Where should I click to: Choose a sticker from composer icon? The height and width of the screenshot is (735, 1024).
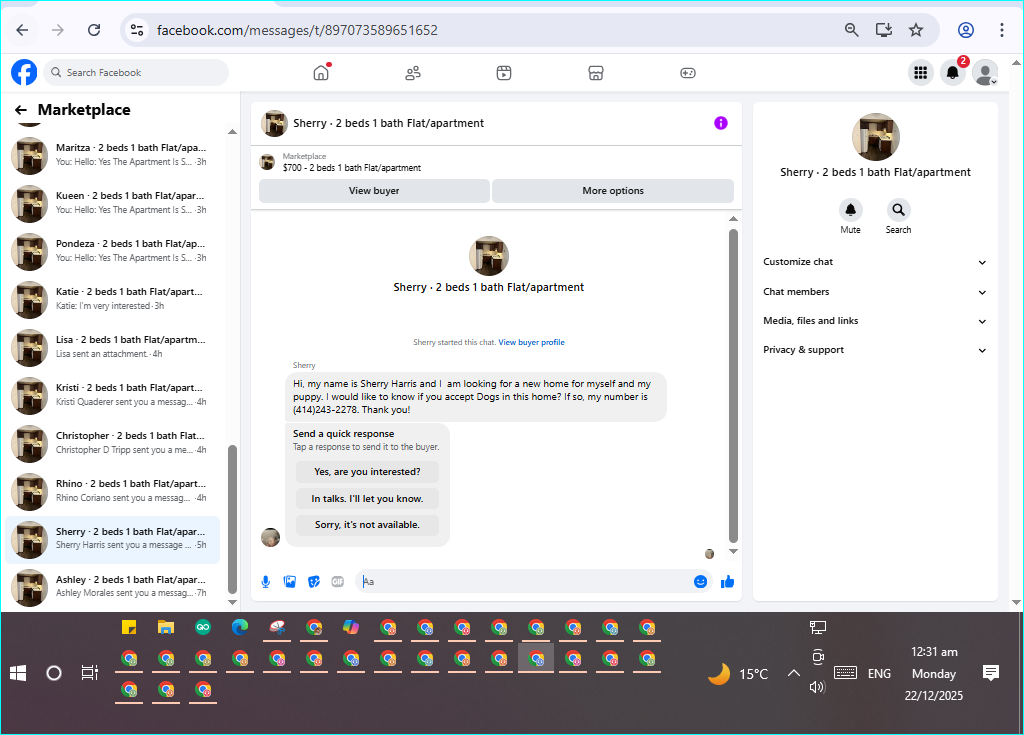pyautogui.click(x=314, y=581)
